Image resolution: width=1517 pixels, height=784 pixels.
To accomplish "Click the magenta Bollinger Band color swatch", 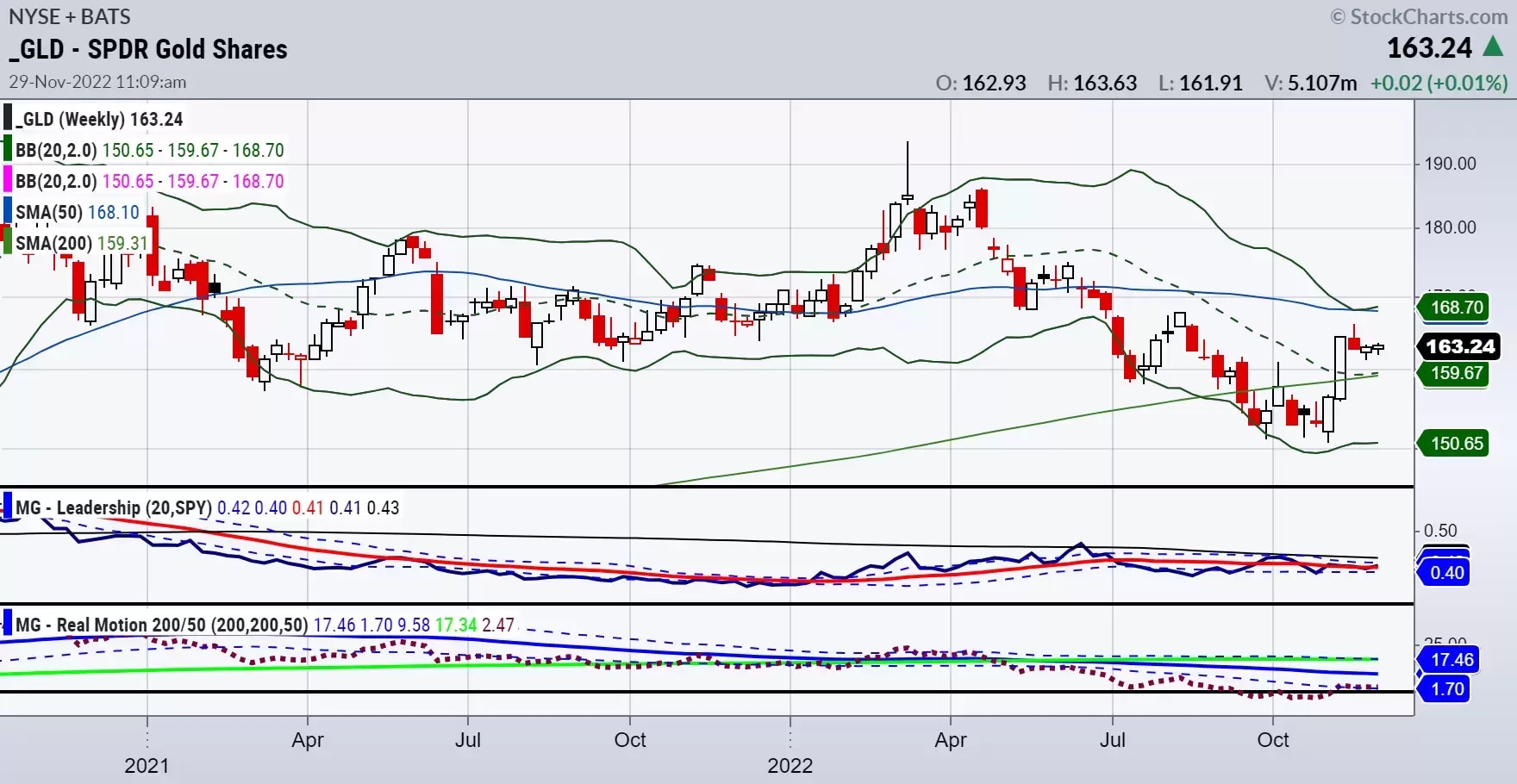I will 8,180.
